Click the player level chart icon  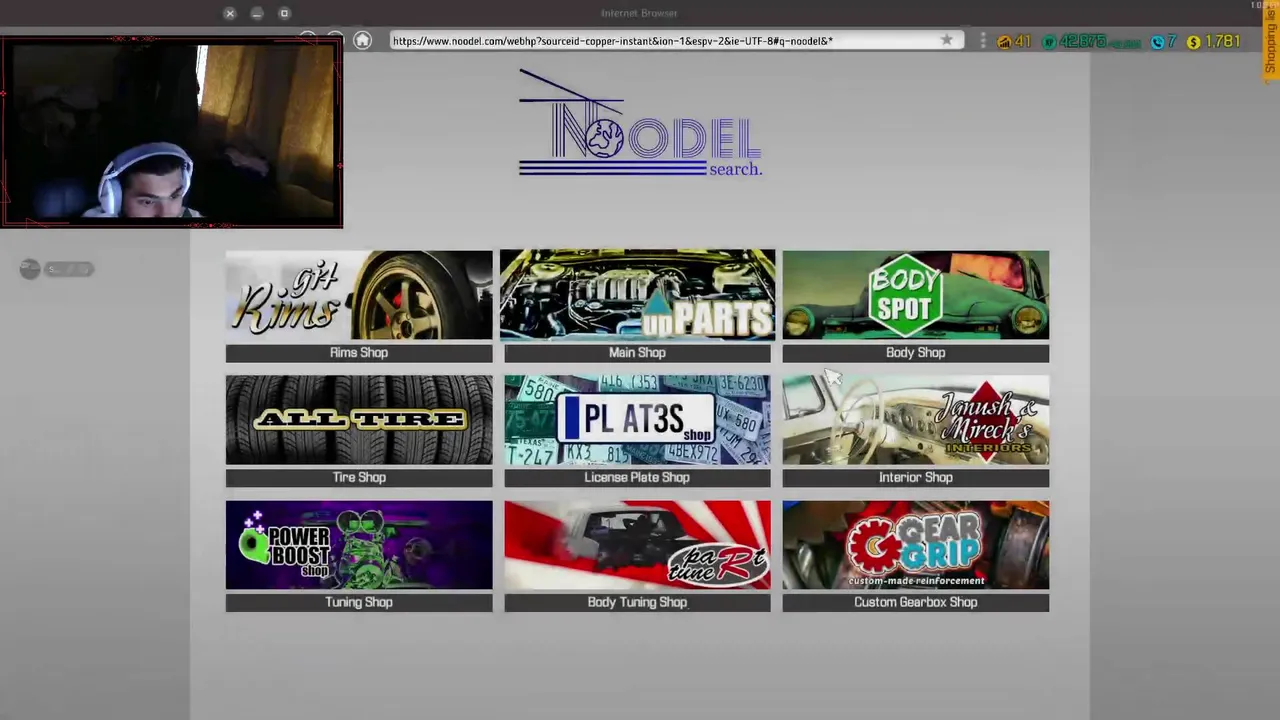click(x=1004, y=42)
